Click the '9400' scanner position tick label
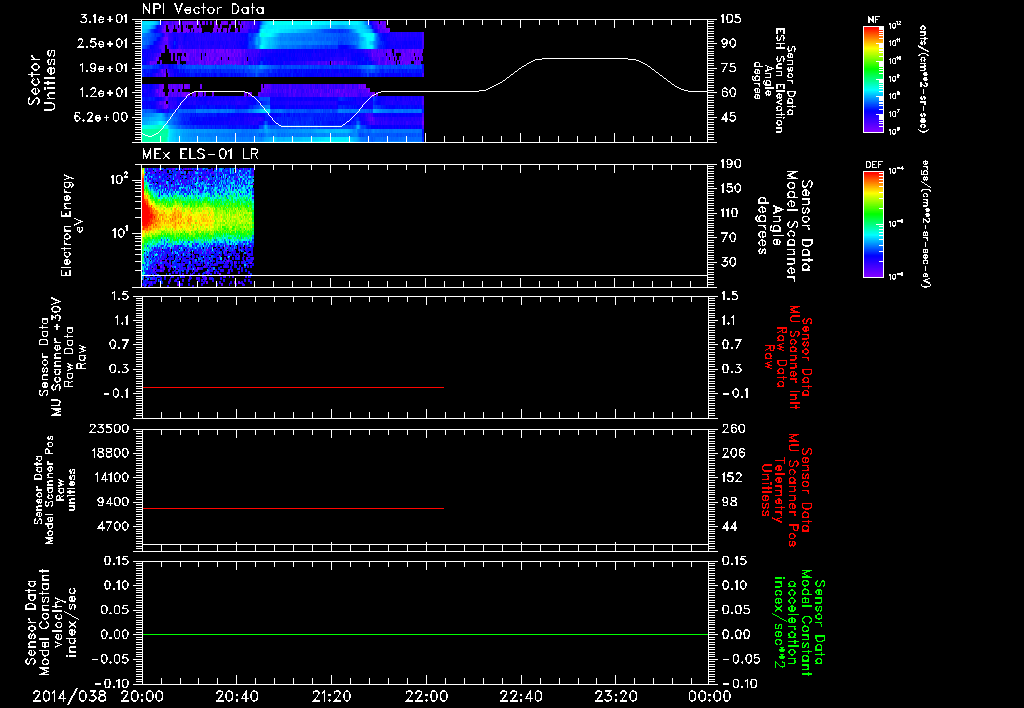 pyautogui.click(x=114, y=502)
